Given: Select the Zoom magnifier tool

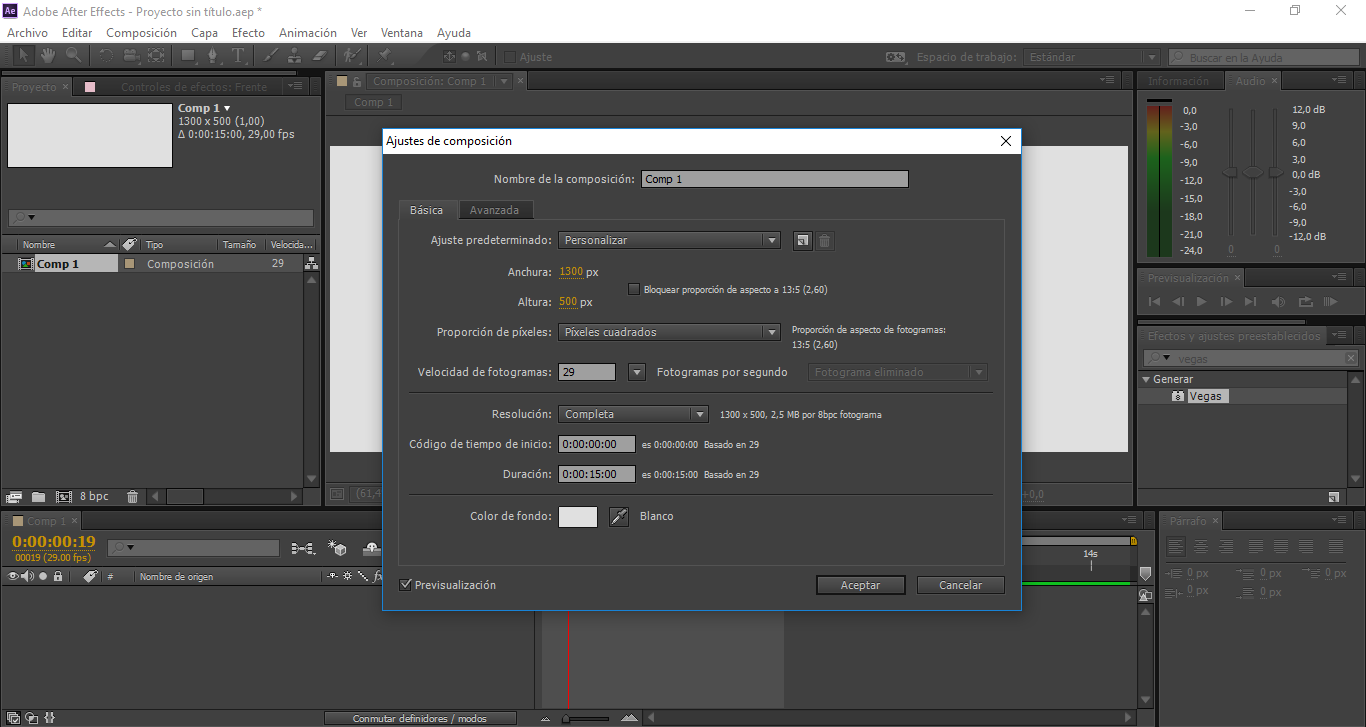Looking at the screenshot, I should (73, 56).
